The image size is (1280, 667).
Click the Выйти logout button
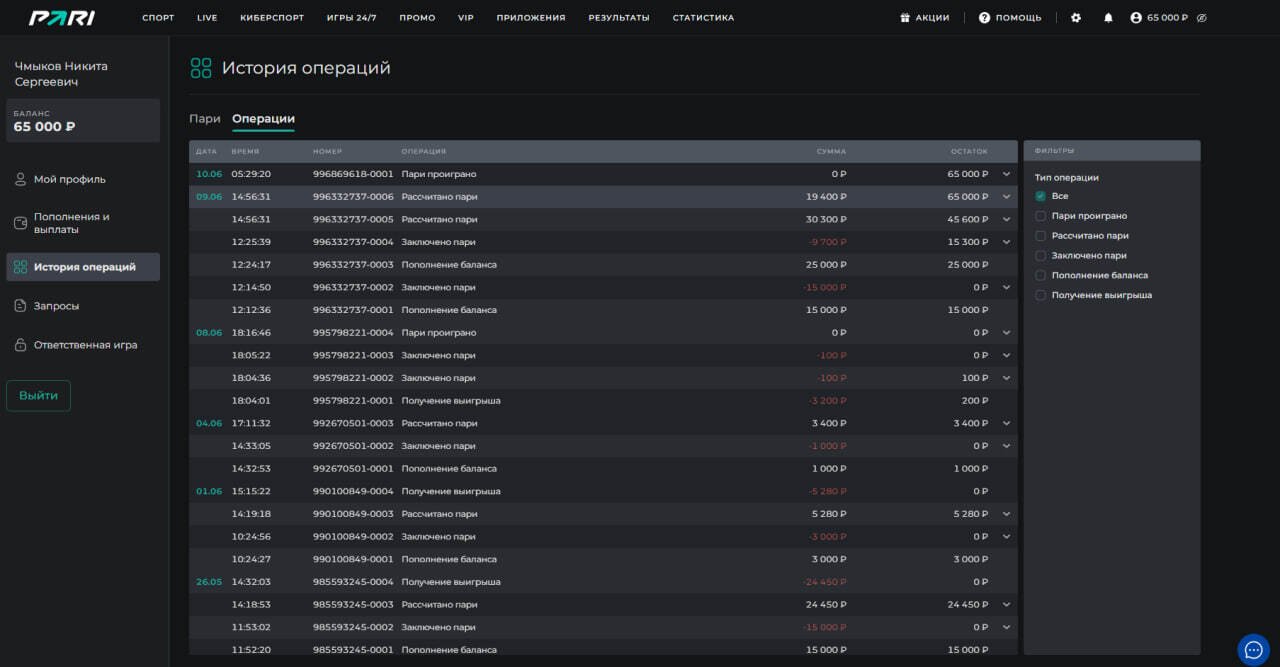[39, 396]
